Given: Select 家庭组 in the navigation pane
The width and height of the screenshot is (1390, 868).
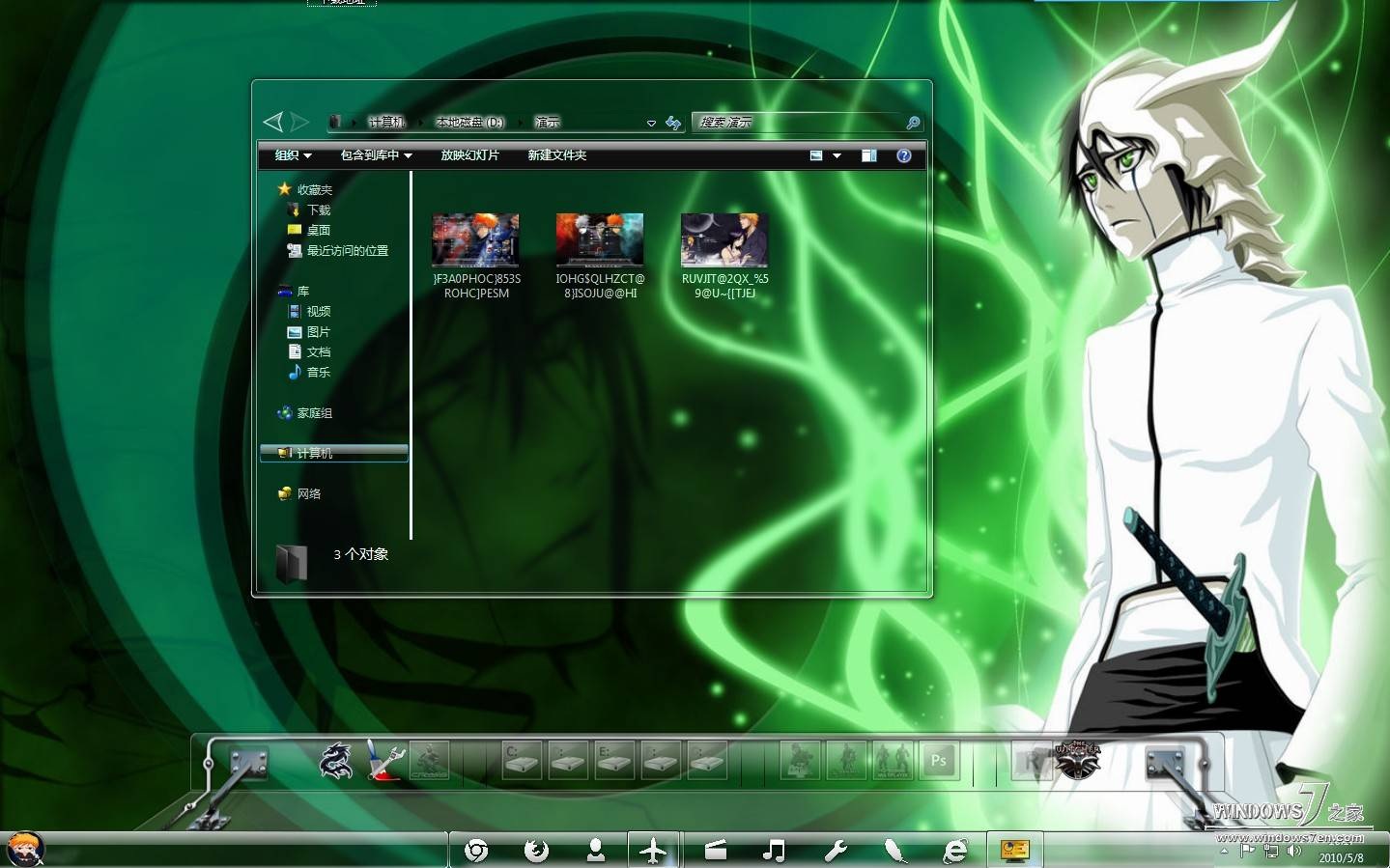Looking at the screenshot, I should (x=314, y=413).
